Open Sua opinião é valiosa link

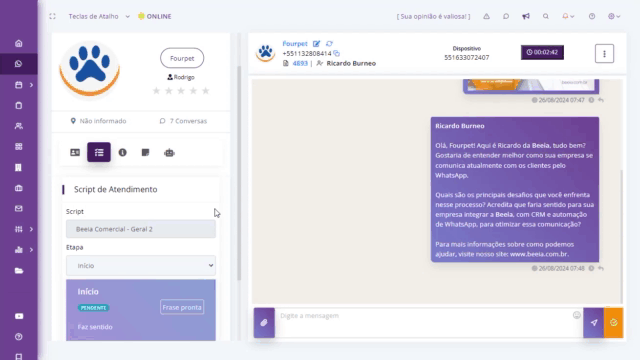[433, 16]
